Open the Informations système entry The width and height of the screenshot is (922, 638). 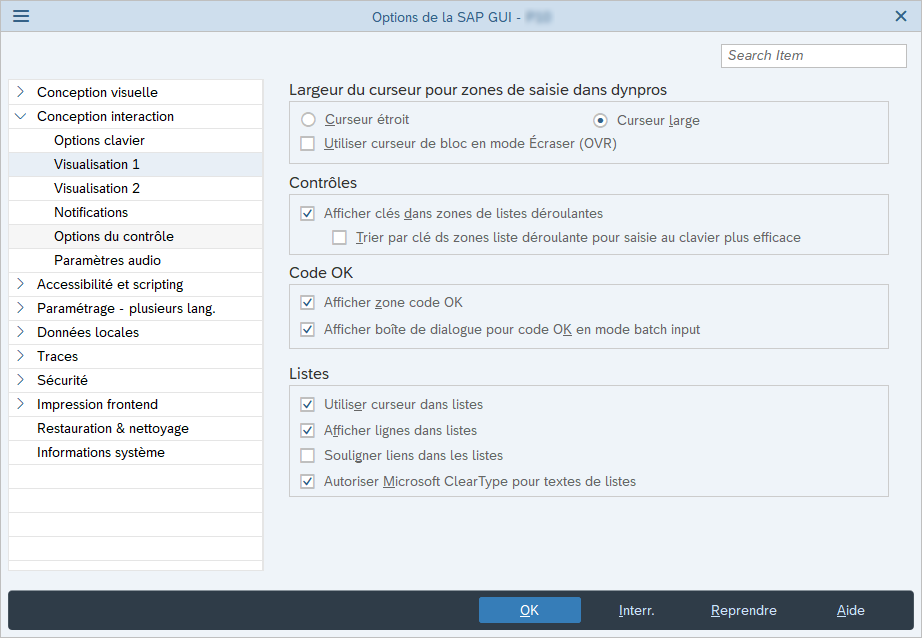[101, 452]
